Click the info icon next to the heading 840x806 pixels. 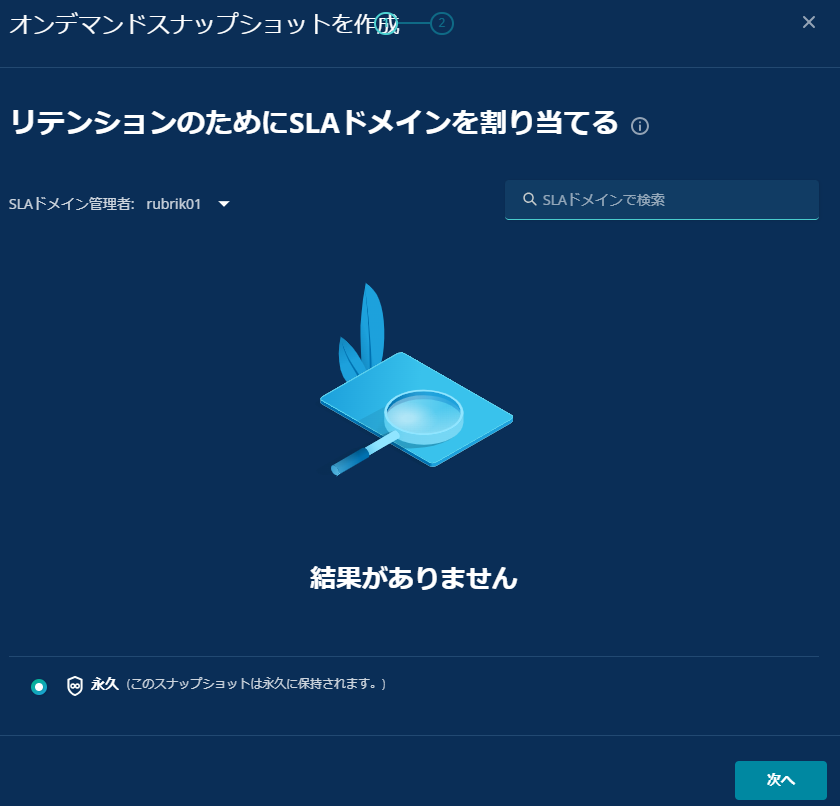(640, 126)
